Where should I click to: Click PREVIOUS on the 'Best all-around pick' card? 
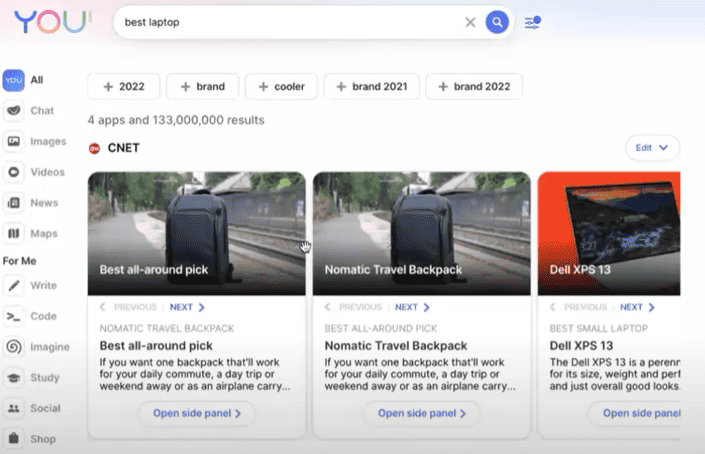click(129, 307)
